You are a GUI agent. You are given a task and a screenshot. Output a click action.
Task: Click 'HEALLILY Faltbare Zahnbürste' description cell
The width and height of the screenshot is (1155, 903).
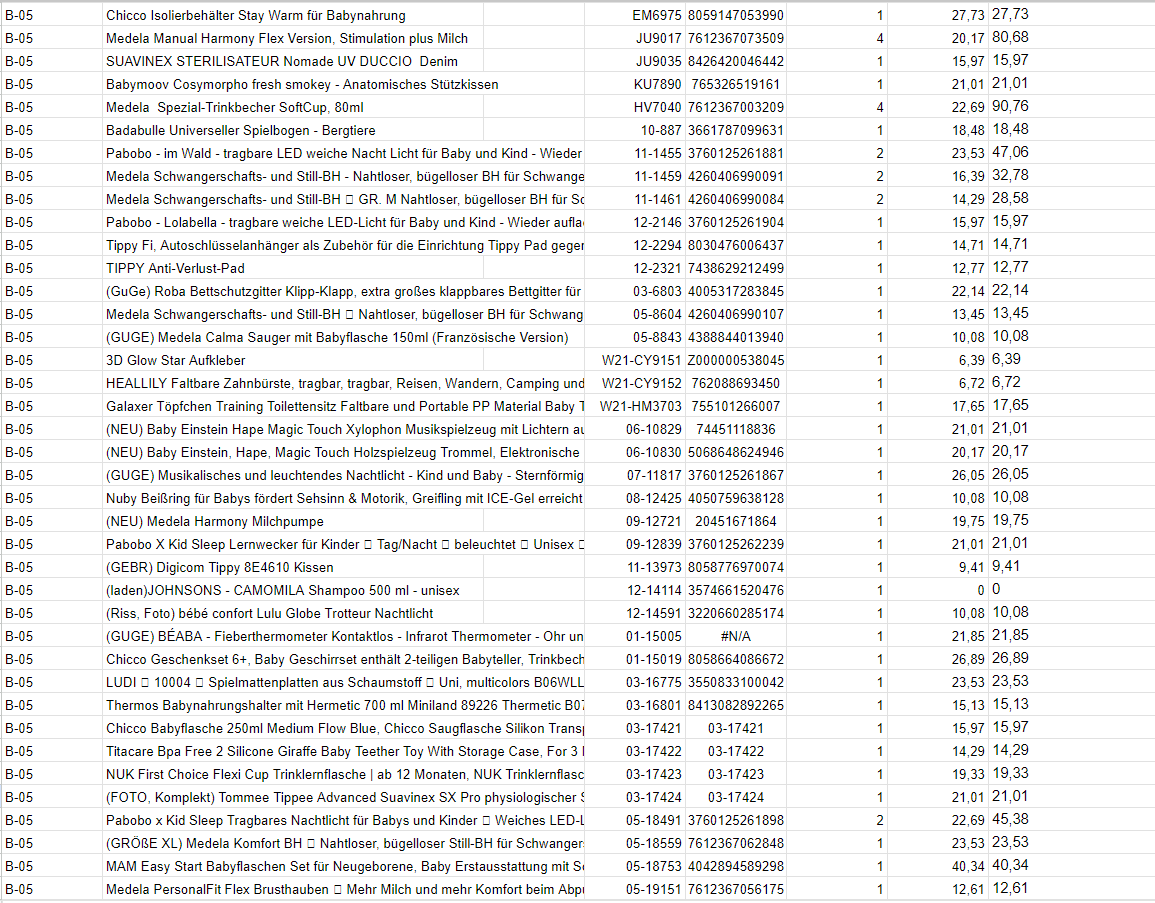point(343,383)
